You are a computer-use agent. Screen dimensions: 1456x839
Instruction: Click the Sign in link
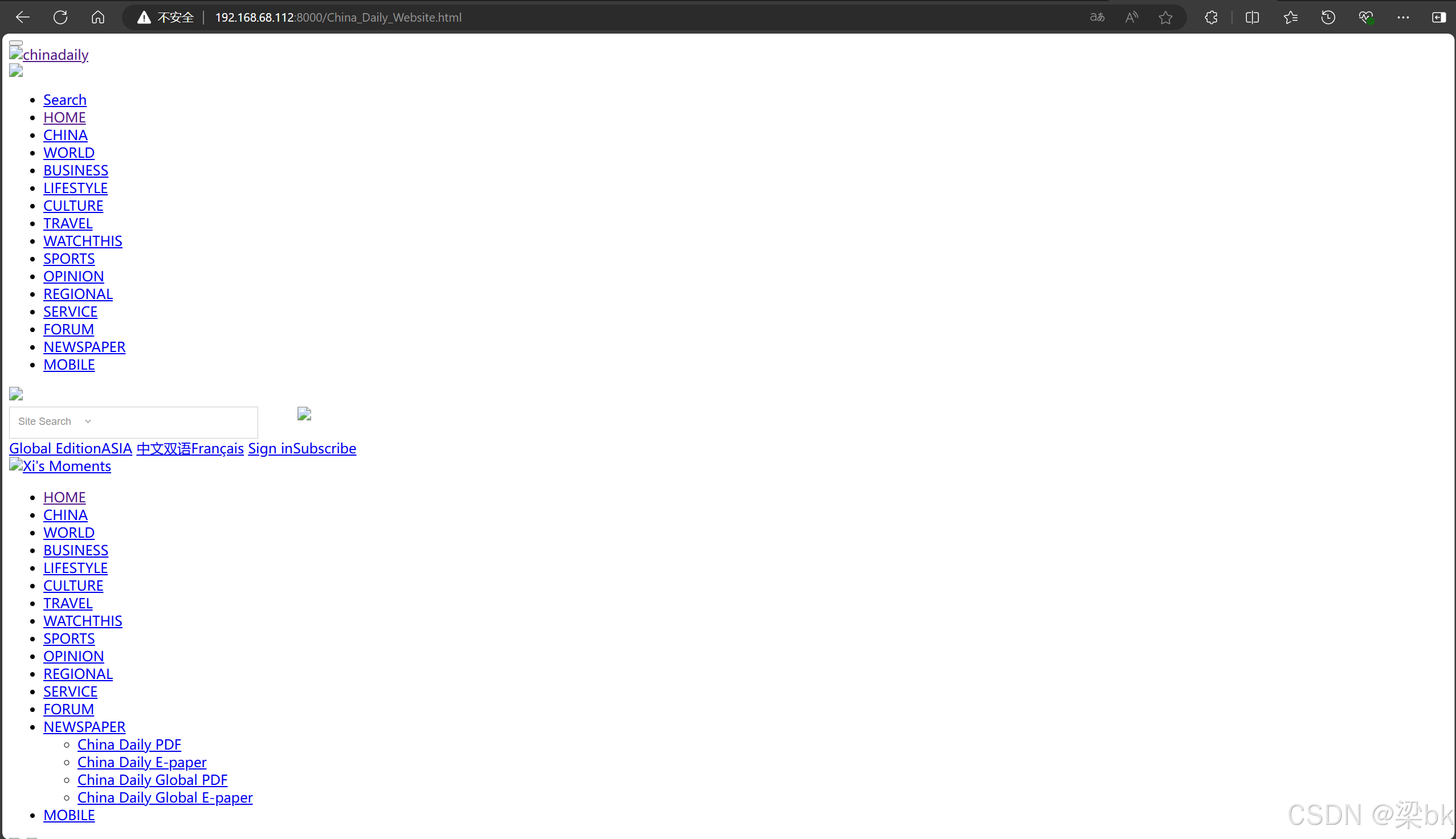[x=270, y=448]
